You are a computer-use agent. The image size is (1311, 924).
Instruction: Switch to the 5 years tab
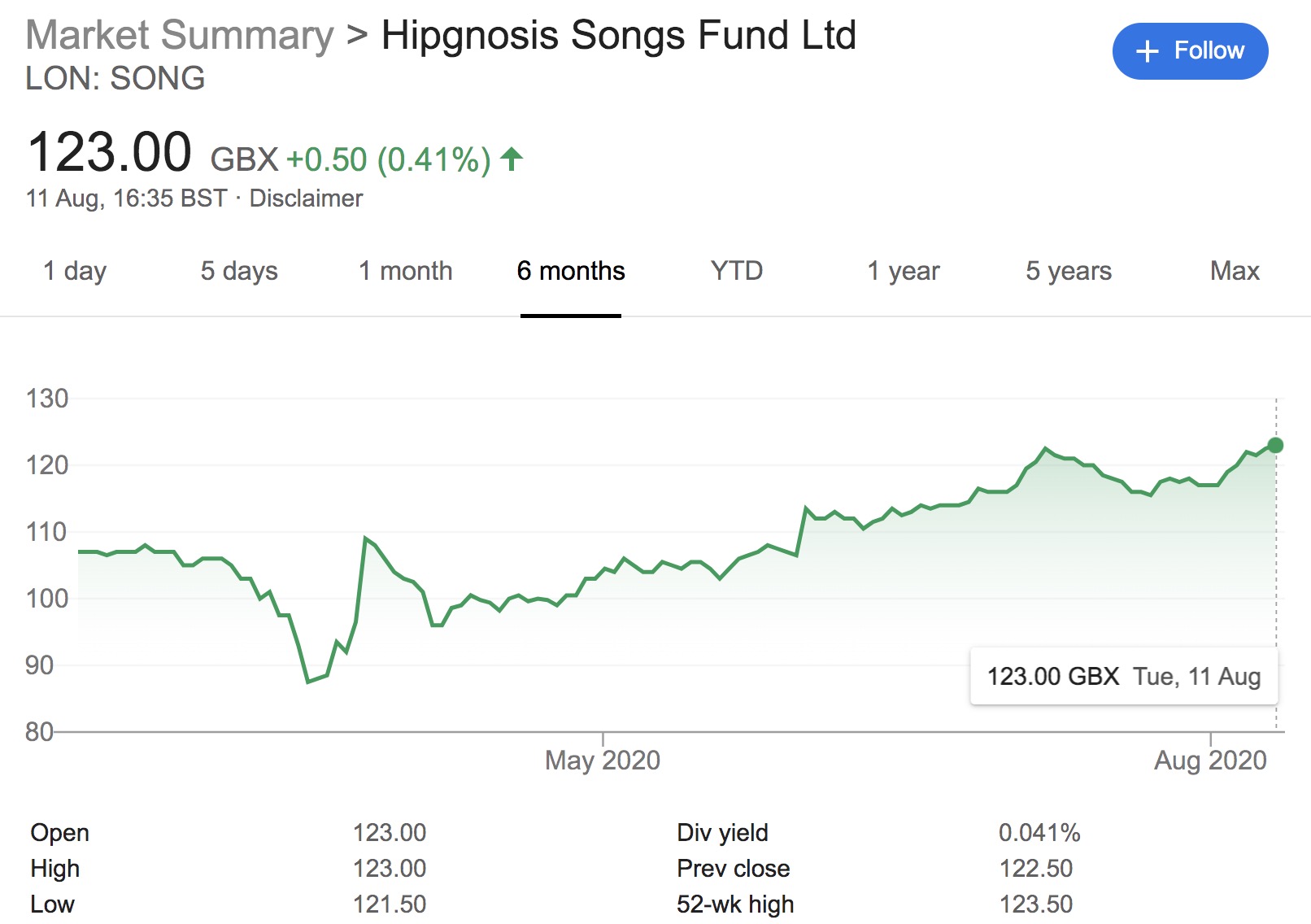point(1068,271)
